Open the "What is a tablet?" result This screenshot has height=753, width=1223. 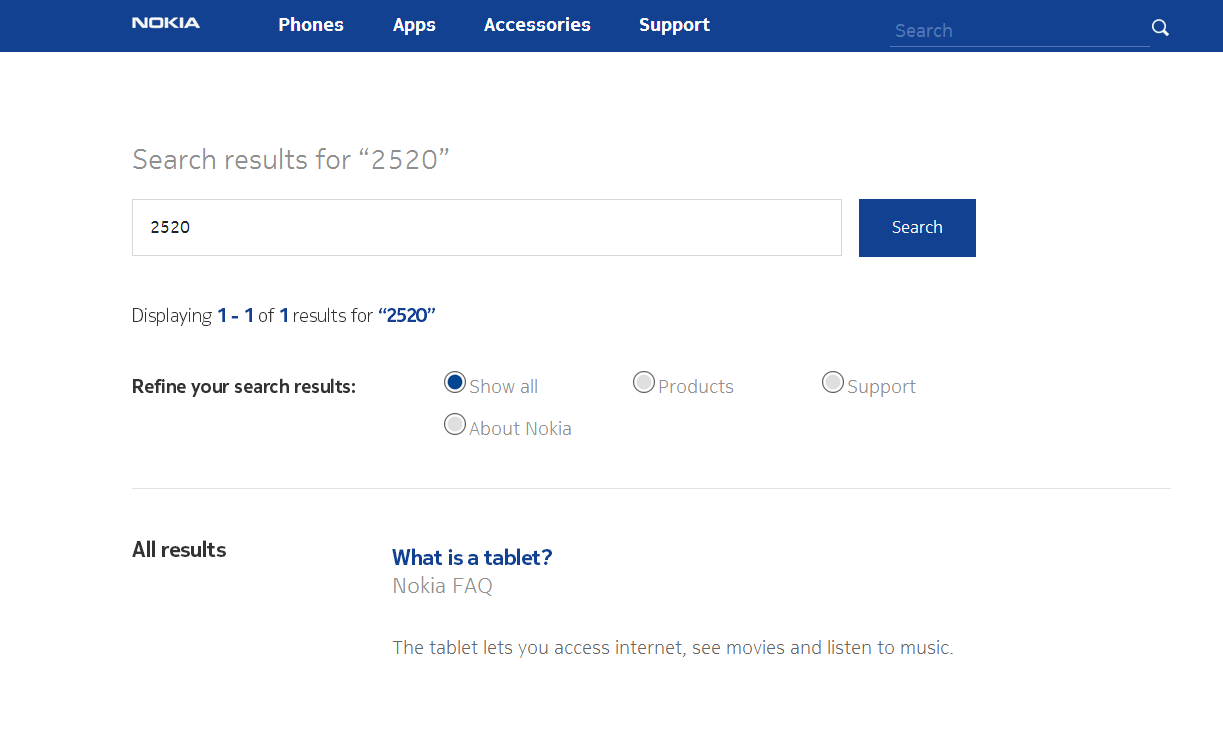[x=472, y=557]
